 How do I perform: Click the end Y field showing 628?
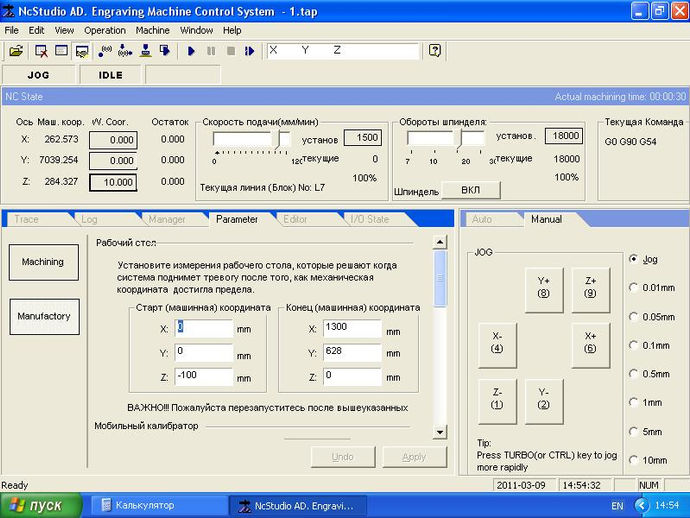[x=352, y=353]
